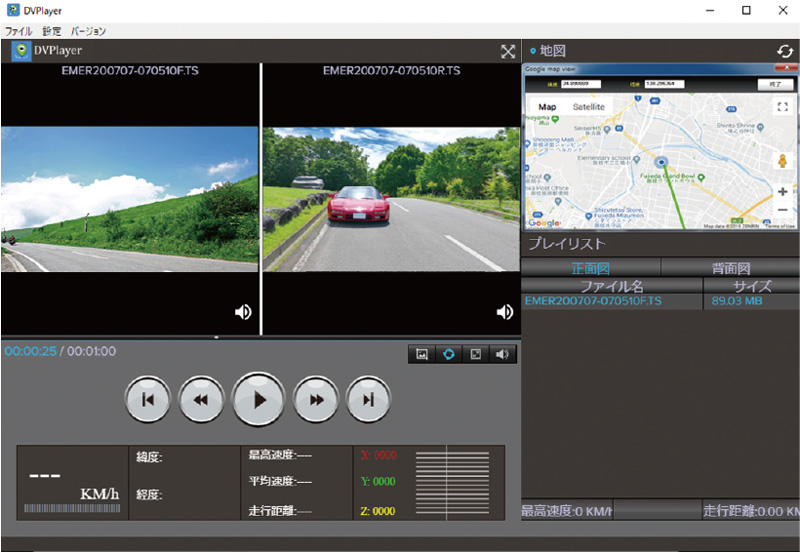Click the 走行距離:0.00 KM status entry
800x553 pixels.
(751, 511)
